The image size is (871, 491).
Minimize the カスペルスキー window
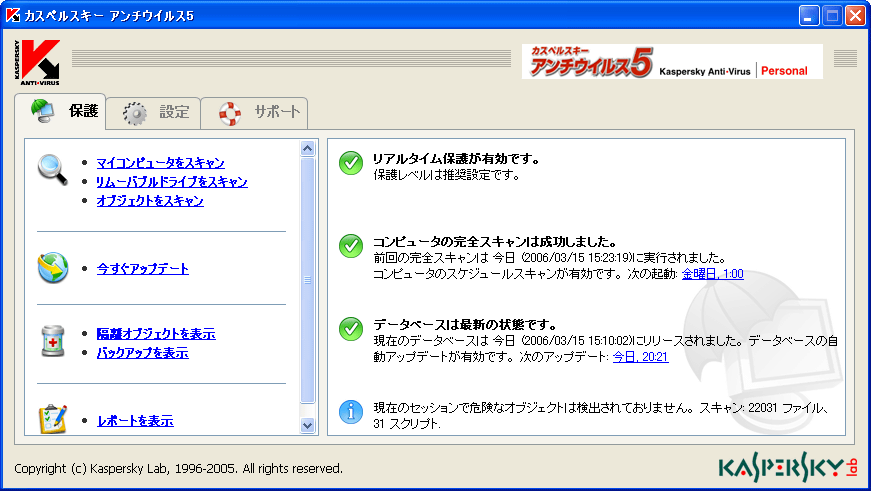coord(809,16)
